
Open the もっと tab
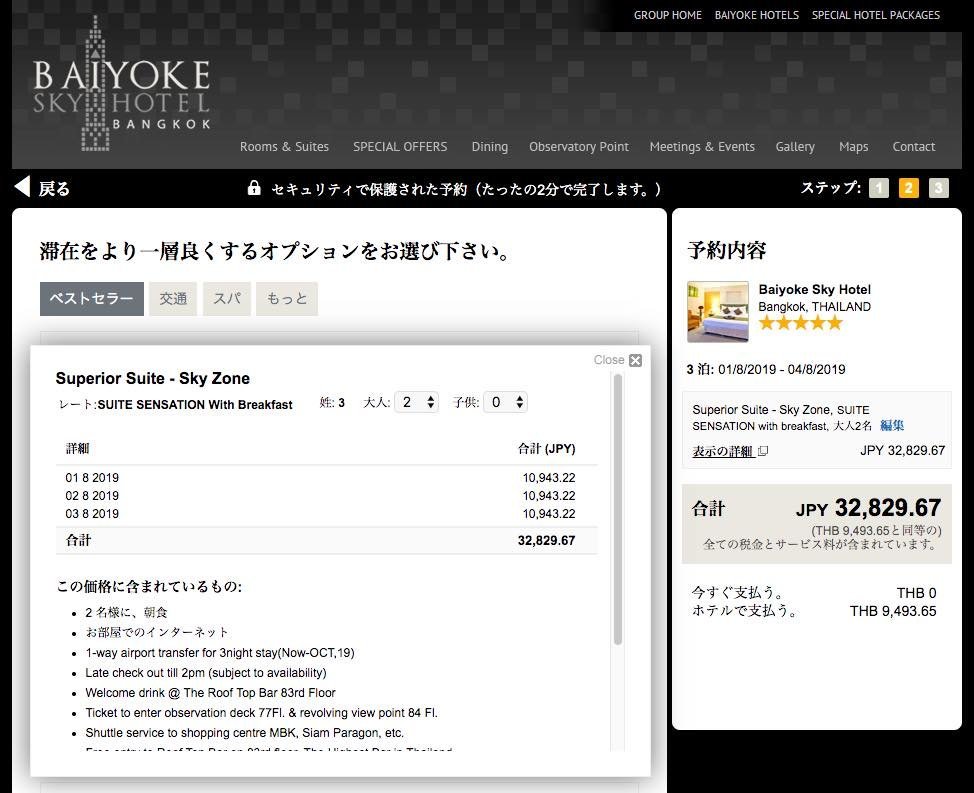click(287, 299)
